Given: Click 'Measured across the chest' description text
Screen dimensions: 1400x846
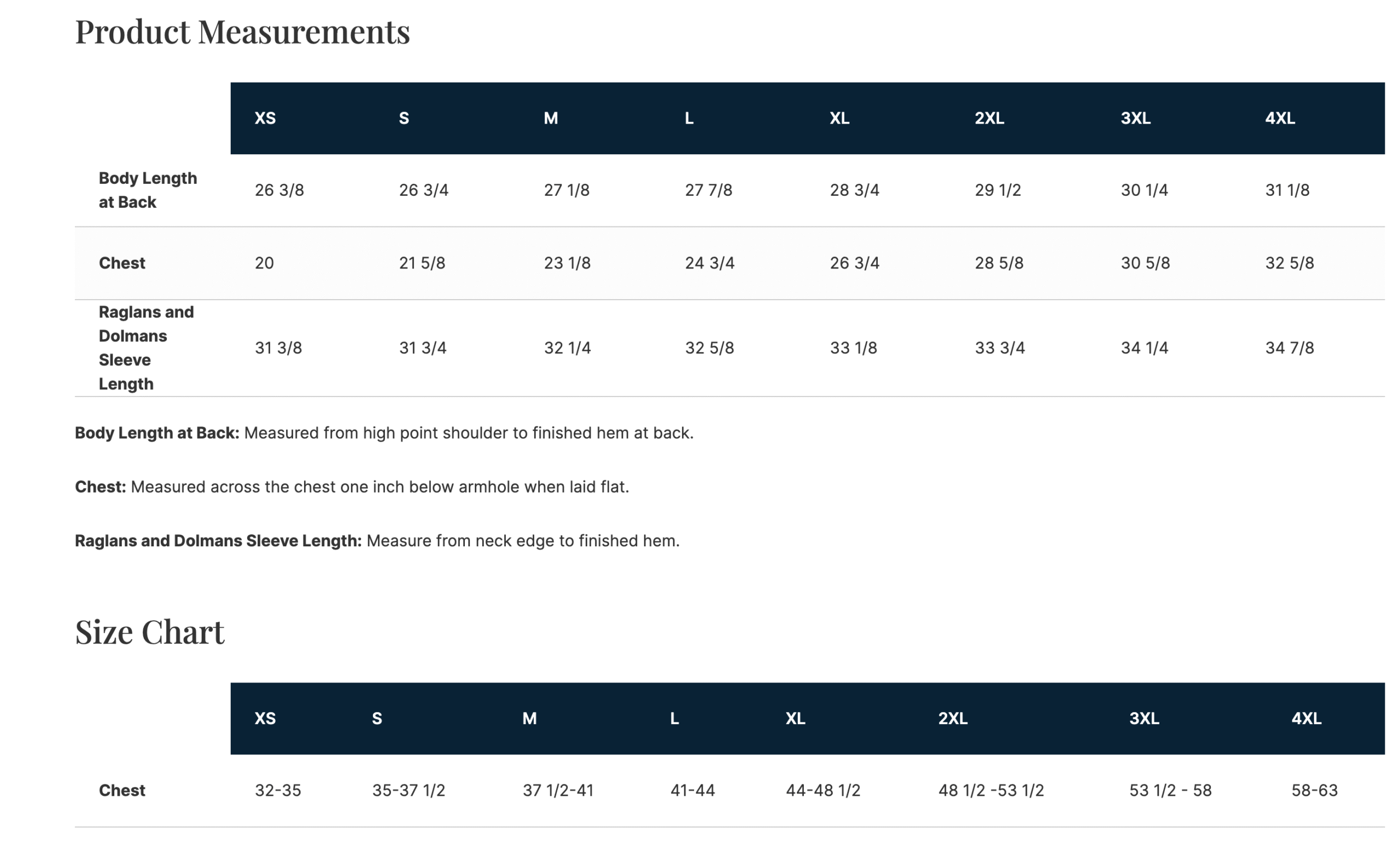Looking at the screenshot, I should [380, 487].
